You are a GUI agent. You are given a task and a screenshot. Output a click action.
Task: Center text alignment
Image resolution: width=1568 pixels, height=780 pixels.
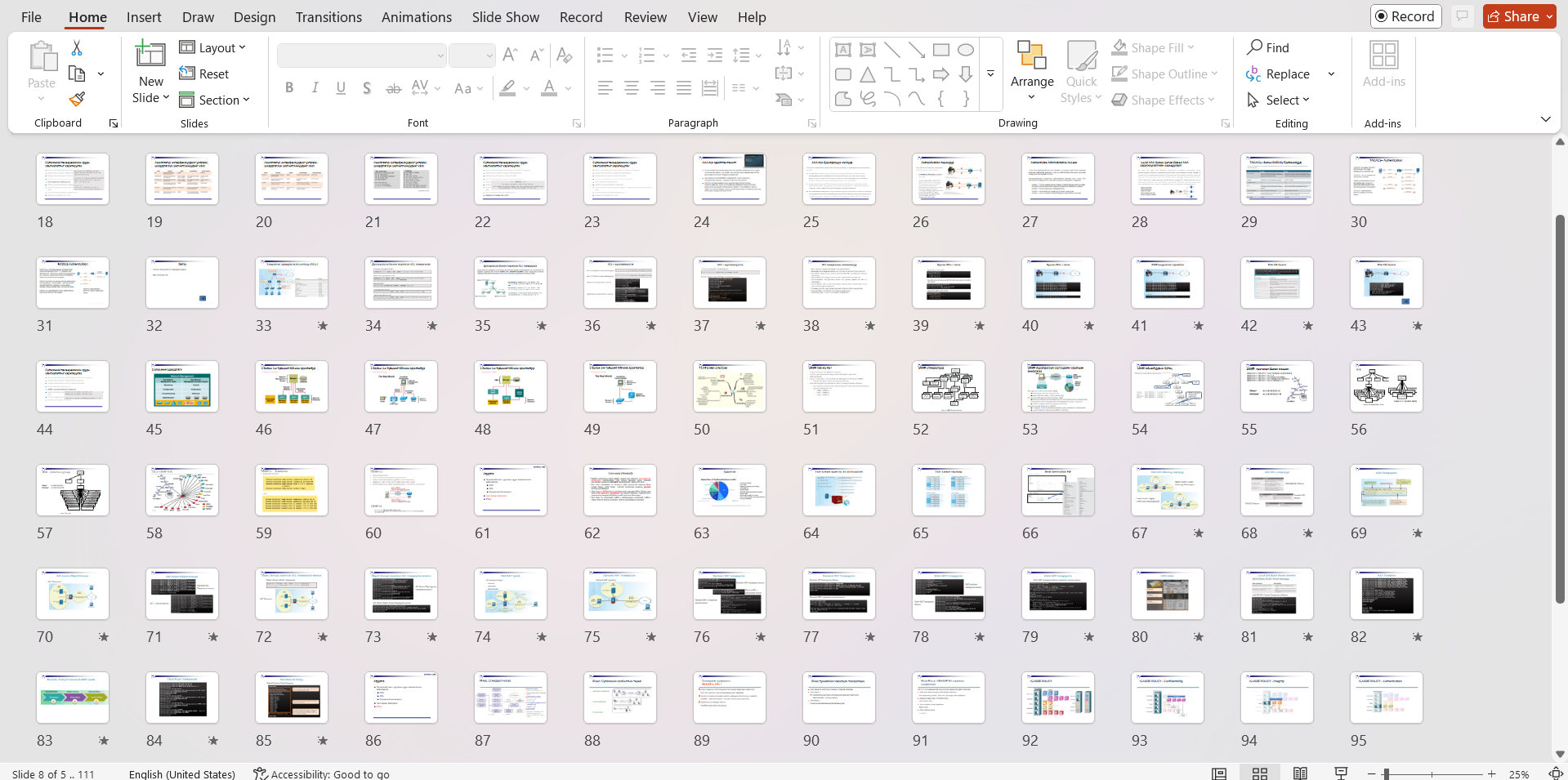632,88
